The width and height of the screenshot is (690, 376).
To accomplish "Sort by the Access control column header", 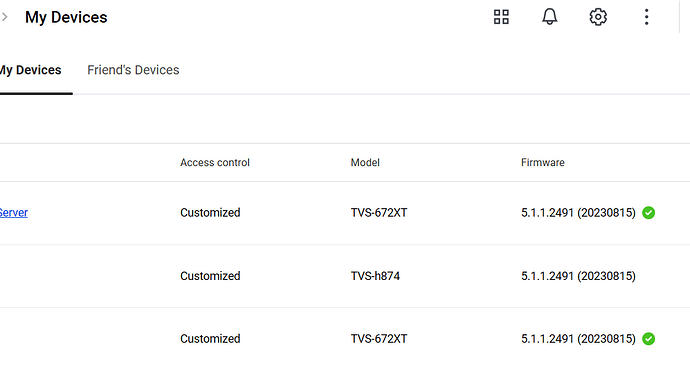I will 215,162.
